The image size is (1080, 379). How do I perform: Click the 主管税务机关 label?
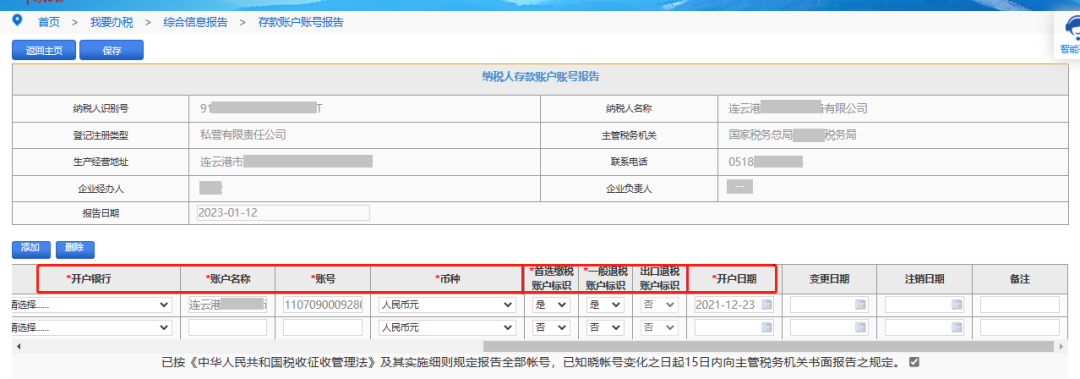[x=629, y=135]
